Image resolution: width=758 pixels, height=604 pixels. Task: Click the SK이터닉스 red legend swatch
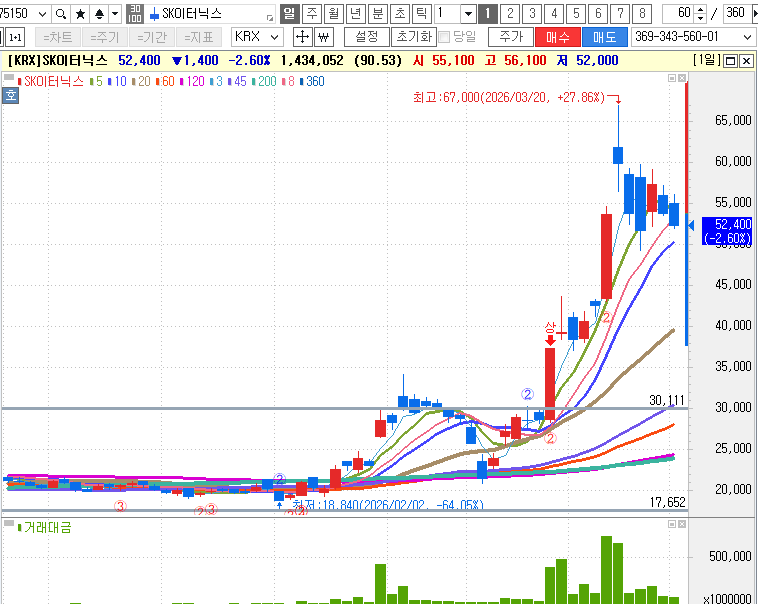pyautogui.click(x=20, y=82)
